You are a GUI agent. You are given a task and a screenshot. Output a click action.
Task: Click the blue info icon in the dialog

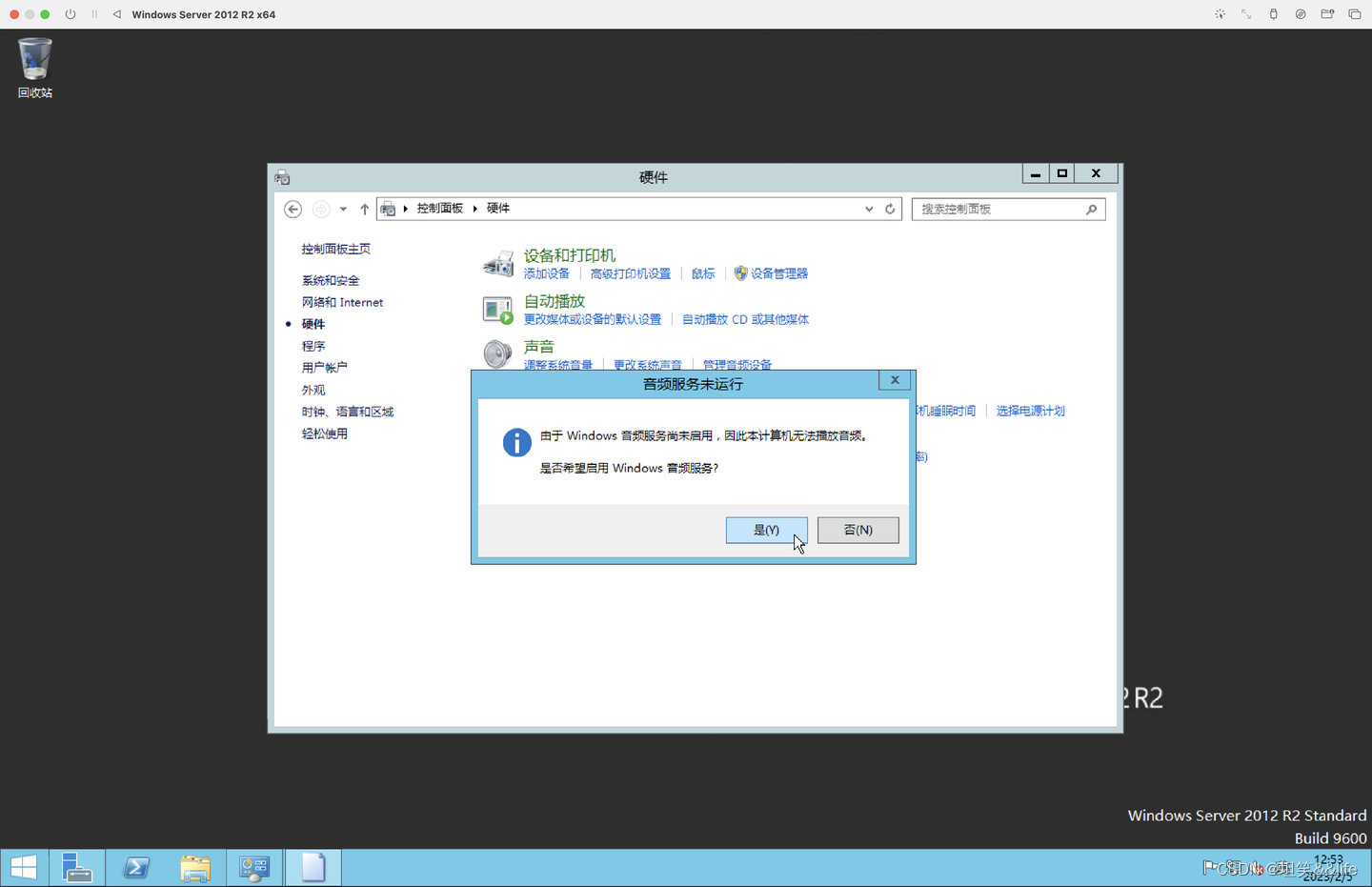tap(516, 442)
